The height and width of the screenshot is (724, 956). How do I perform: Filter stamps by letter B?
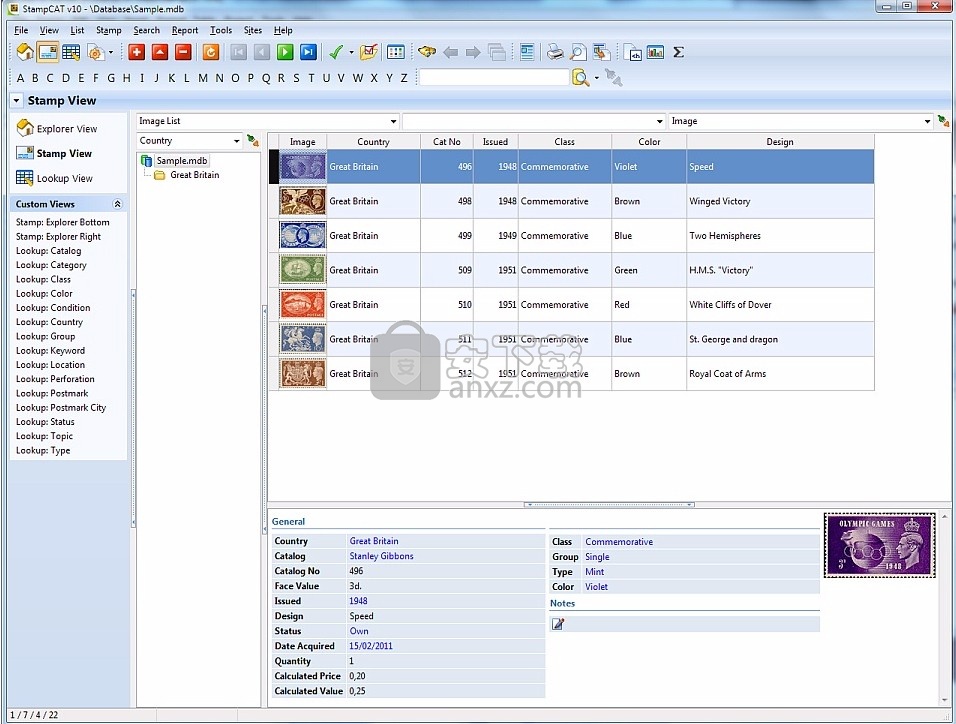(35, 78)
